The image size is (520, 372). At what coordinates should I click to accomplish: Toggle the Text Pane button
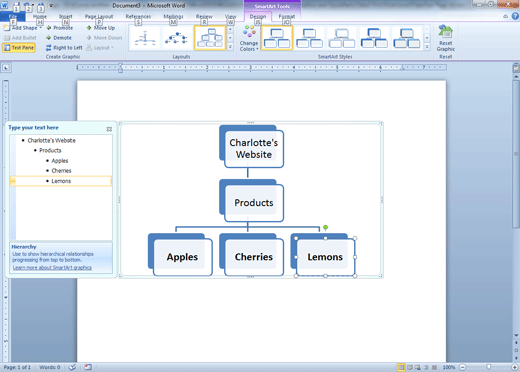pos(19,48)
